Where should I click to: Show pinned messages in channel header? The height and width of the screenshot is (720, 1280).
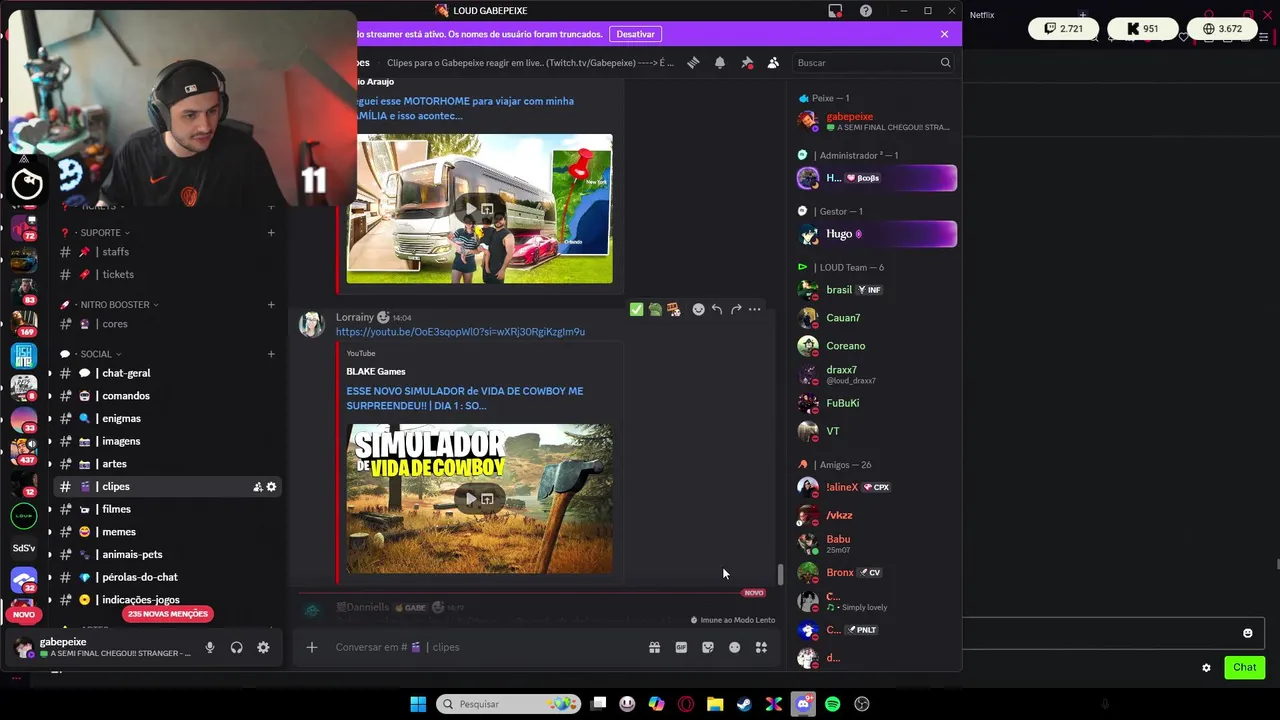747,62
